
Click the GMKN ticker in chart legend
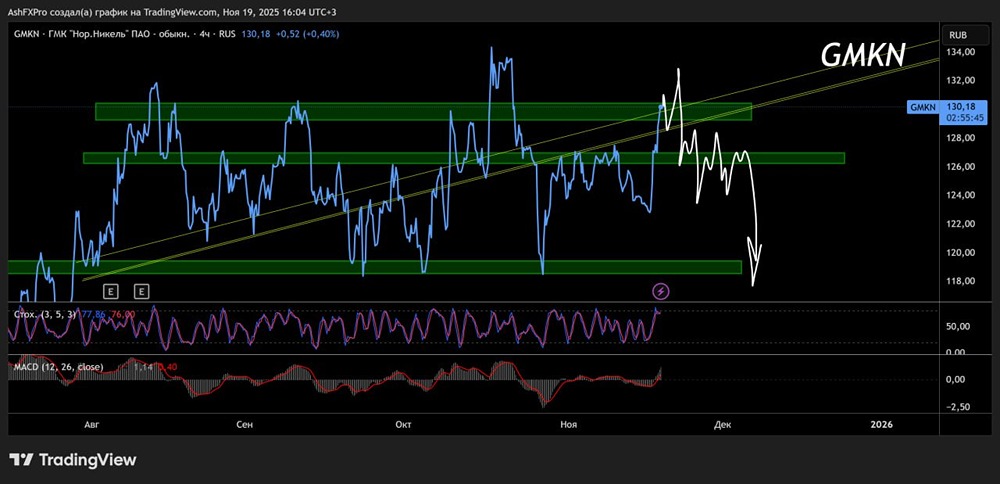point(25,34)
